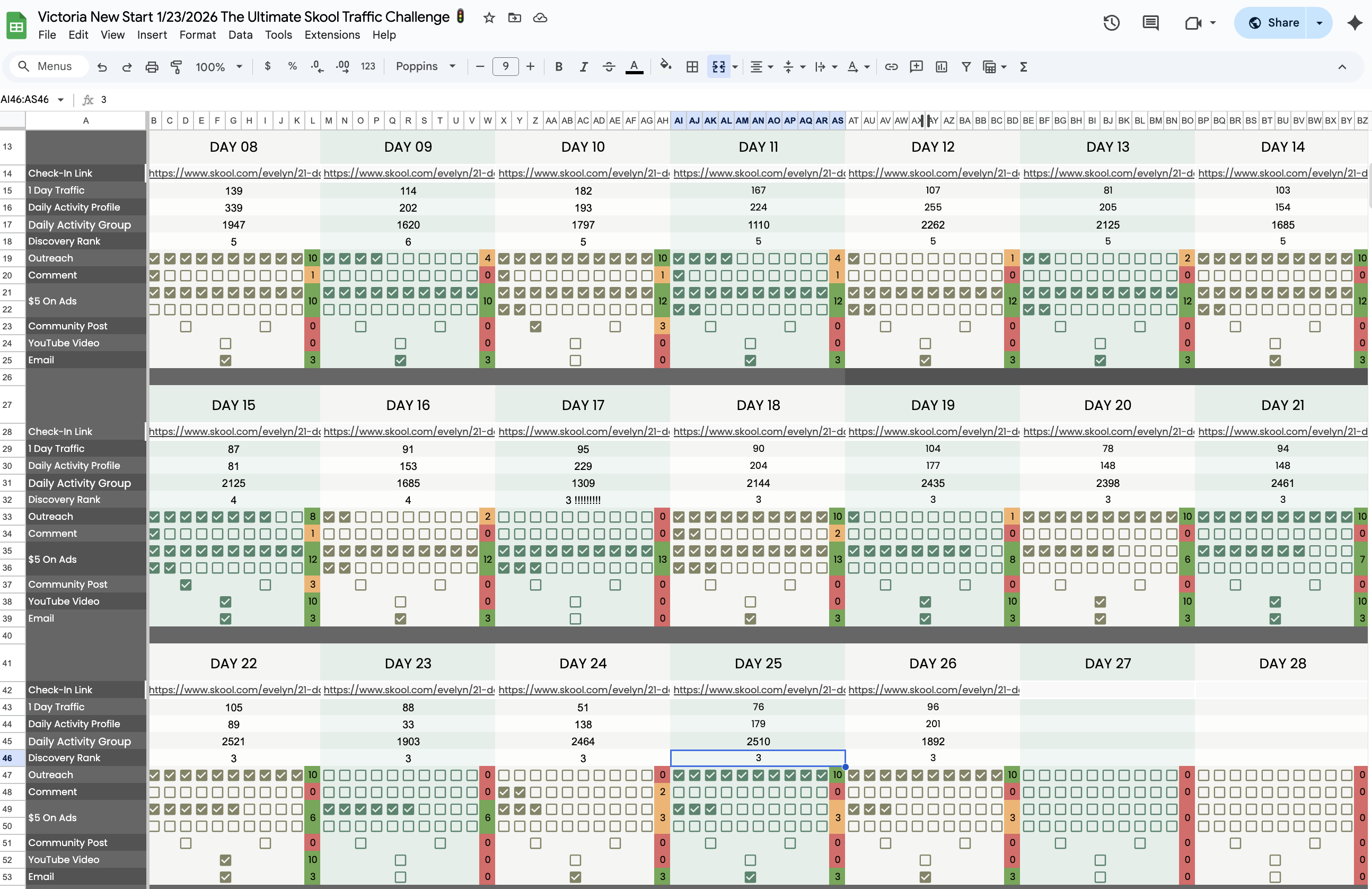The image size is (1372, 889).
Task: Open the 100% zoom dropdown
Action: 218,67
